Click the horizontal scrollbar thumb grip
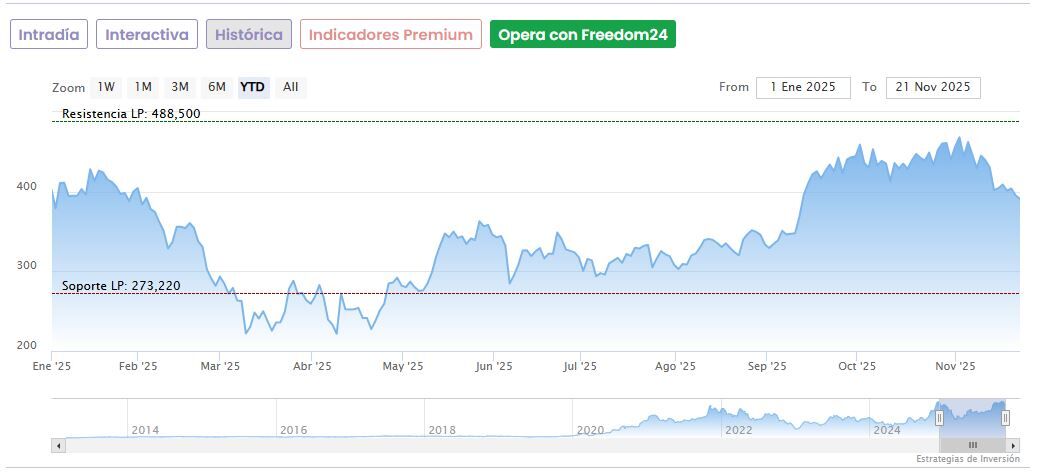Viewport: 1038px width, 474px height. pos(972,445)
